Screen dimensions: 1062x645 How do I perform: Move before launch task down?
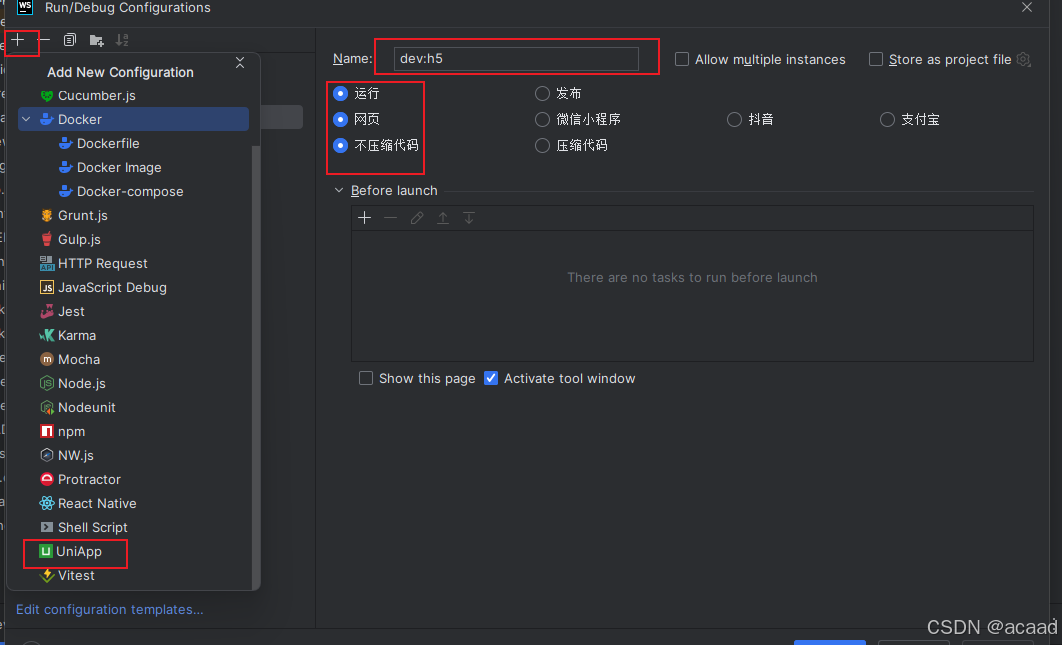click(x=469, y=217)
